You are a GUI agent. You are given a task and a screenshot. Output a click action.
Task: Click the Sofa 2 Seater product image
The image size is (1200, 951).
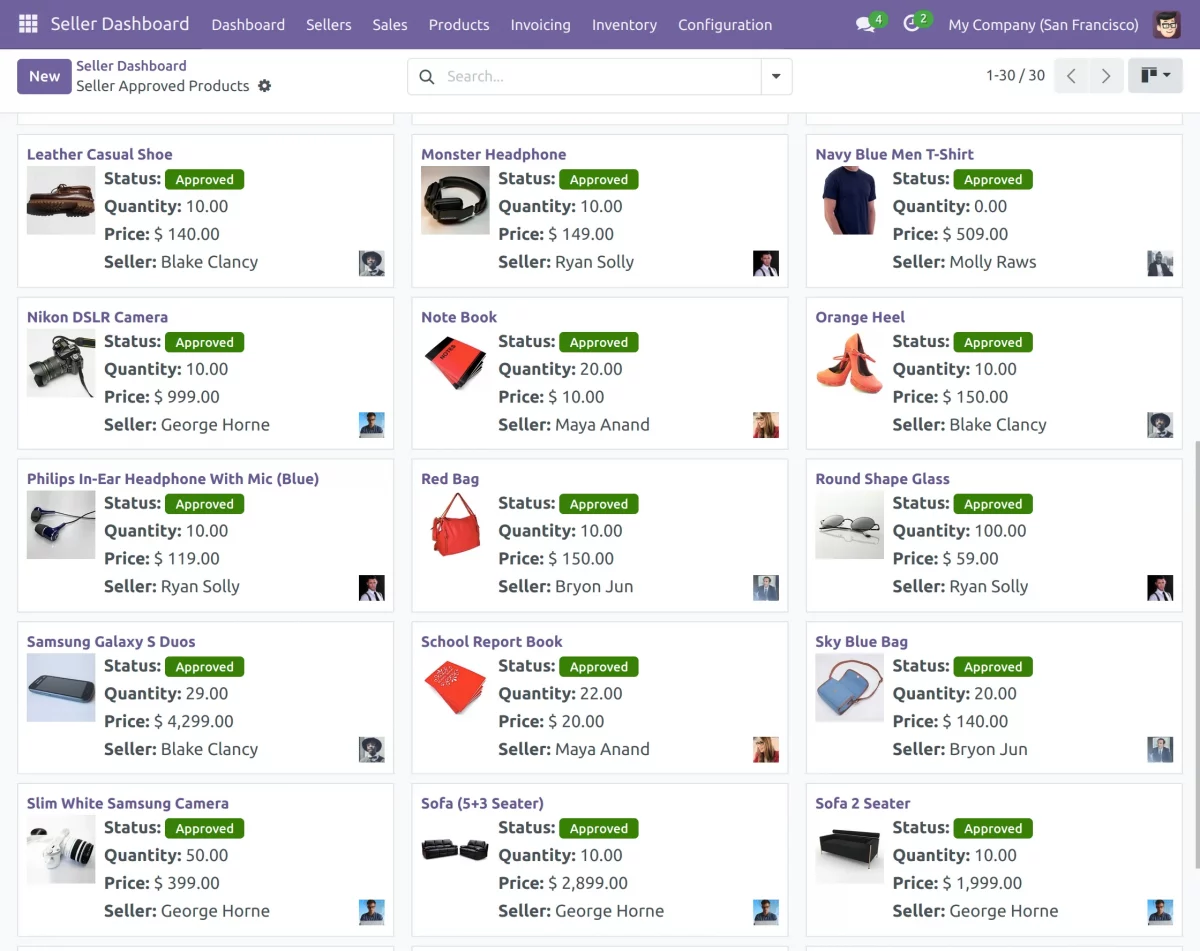(x=849, y=850)
